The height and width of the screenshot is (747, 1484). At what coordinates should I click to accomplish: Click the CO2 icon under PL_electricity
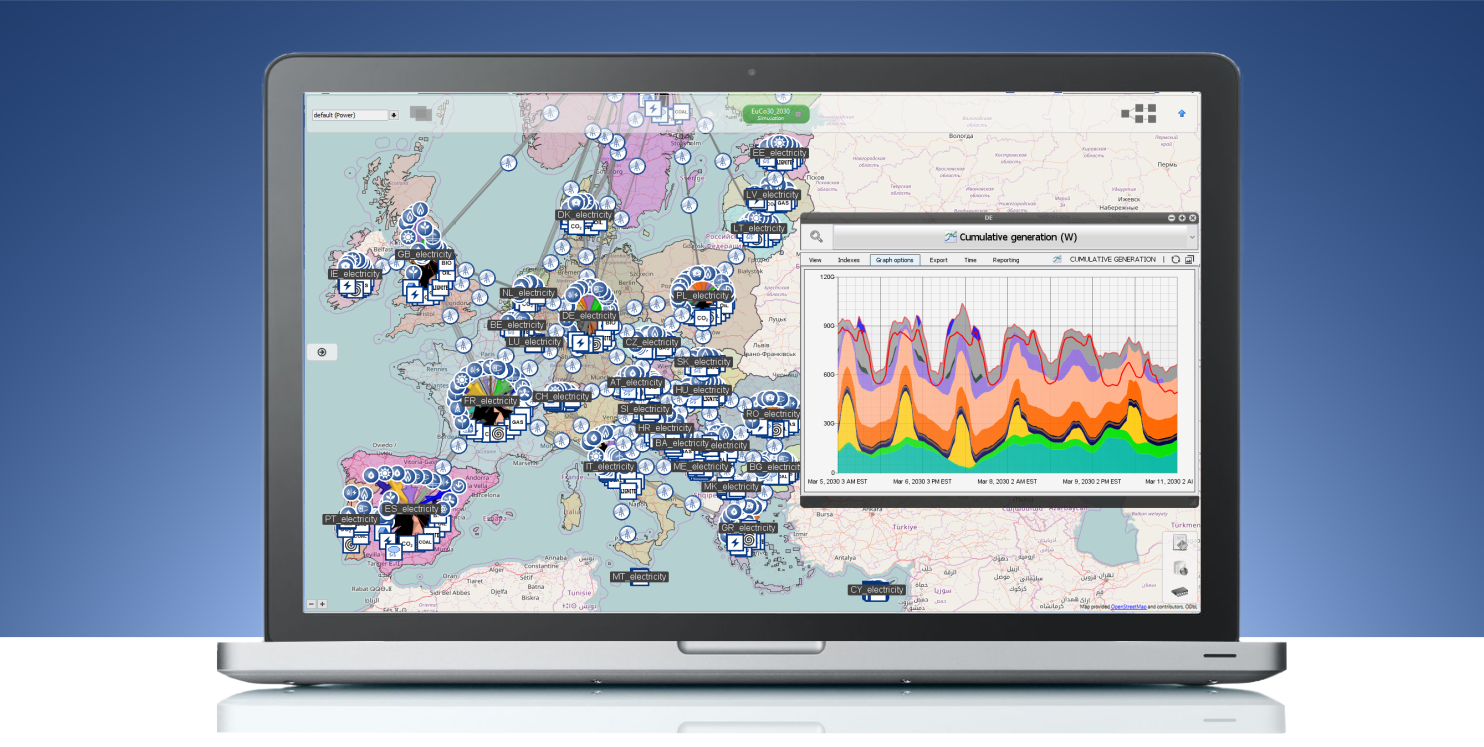[x=702, y=317]
